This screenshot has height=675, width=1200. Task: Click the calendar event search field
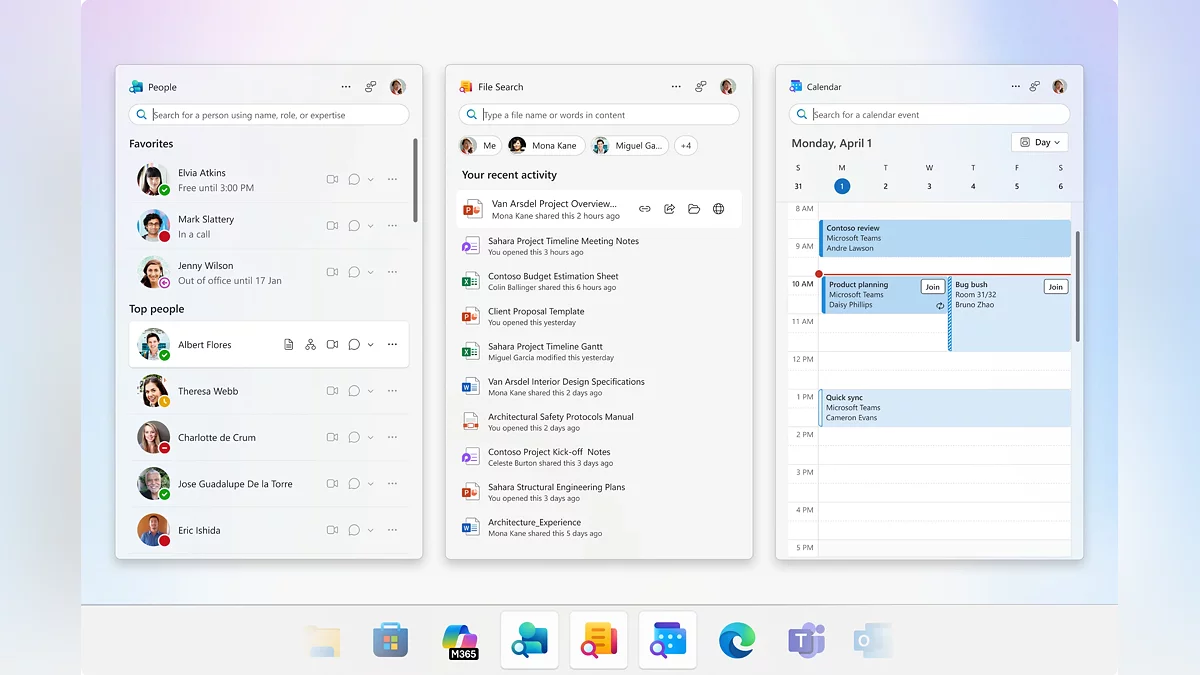pyautogui.click(x=930, y=115)
